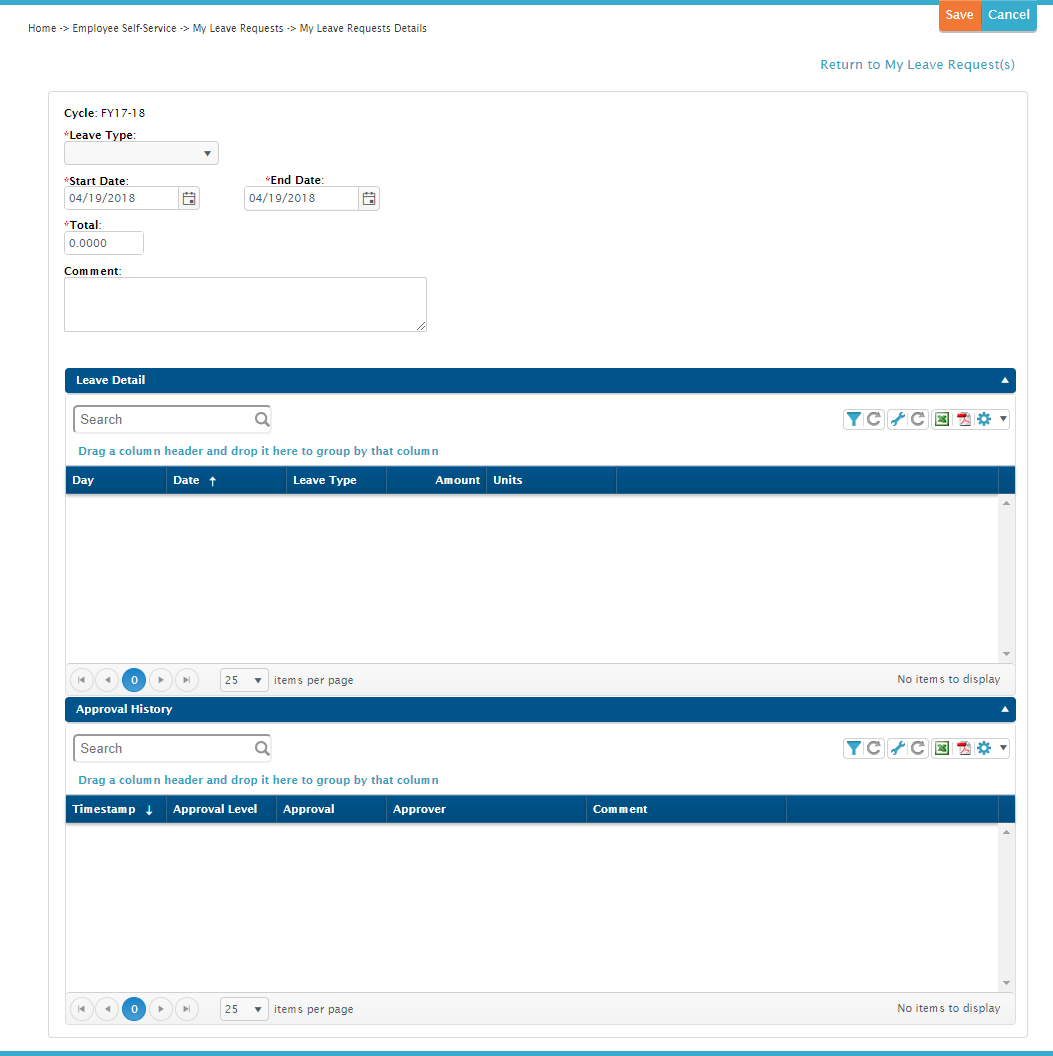Viewport: 1053px width, 1056px height.
Task: Refresh the Leave Detail grid
Action: coord(873,419)
